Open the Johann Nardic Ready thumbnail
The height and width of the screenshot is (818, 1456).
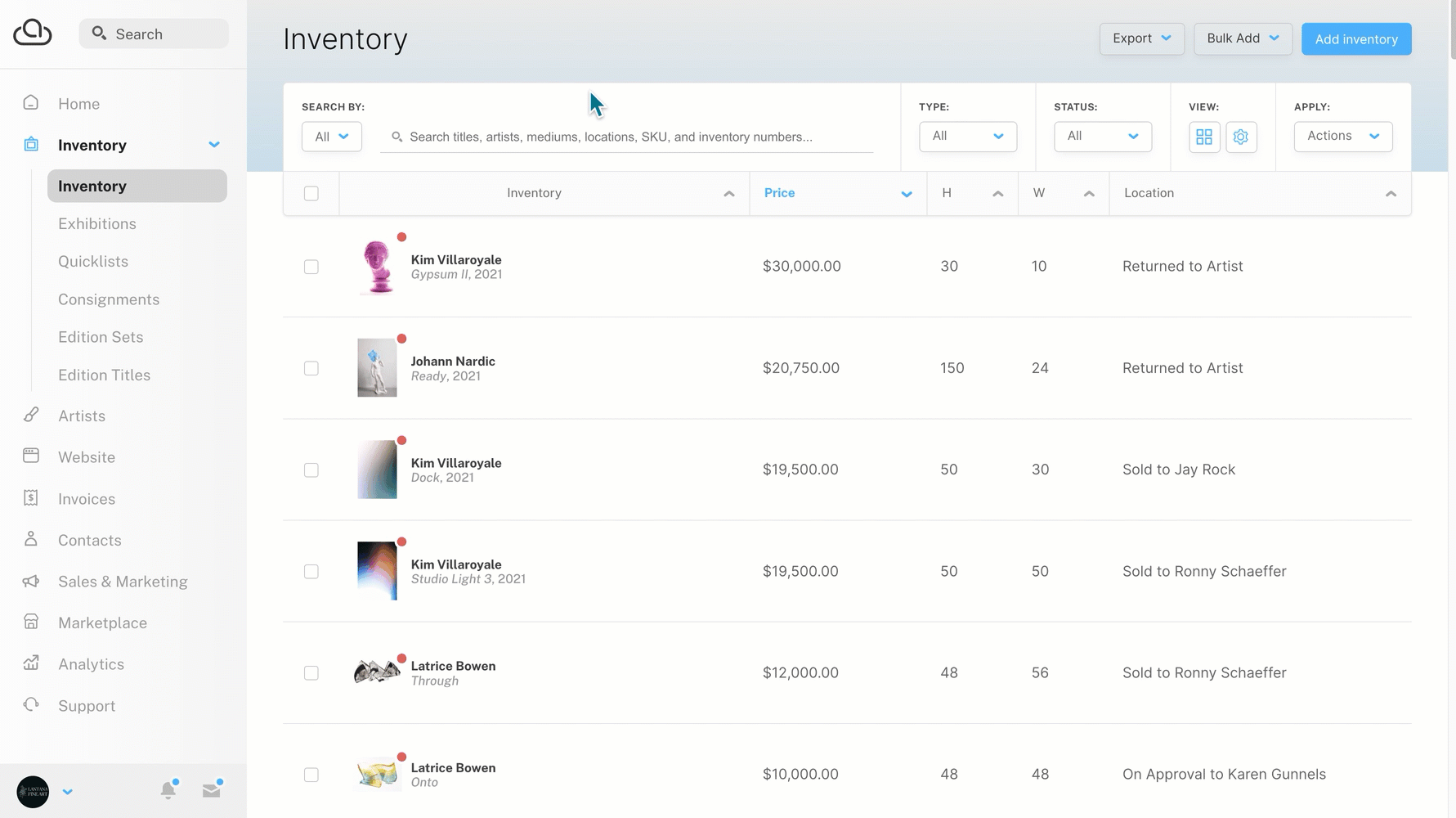[377, 368]
